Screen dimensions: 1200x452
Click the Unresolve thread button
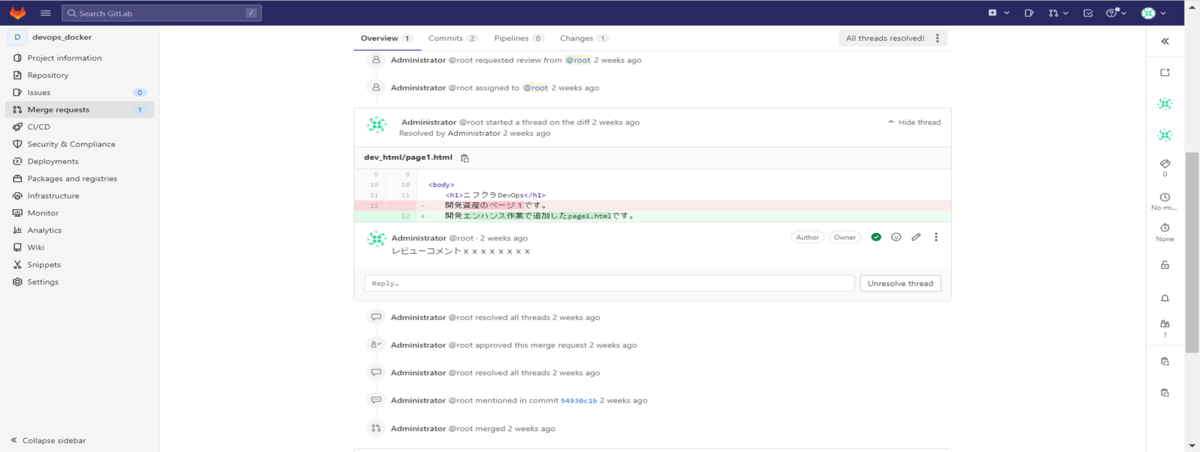click(900, 283)
